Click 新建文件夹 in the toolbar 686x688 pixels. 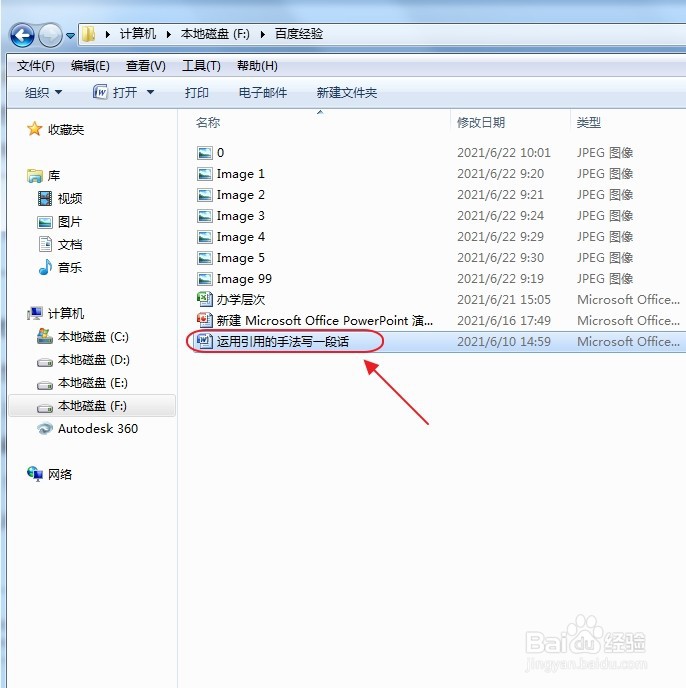click(347, 93)
